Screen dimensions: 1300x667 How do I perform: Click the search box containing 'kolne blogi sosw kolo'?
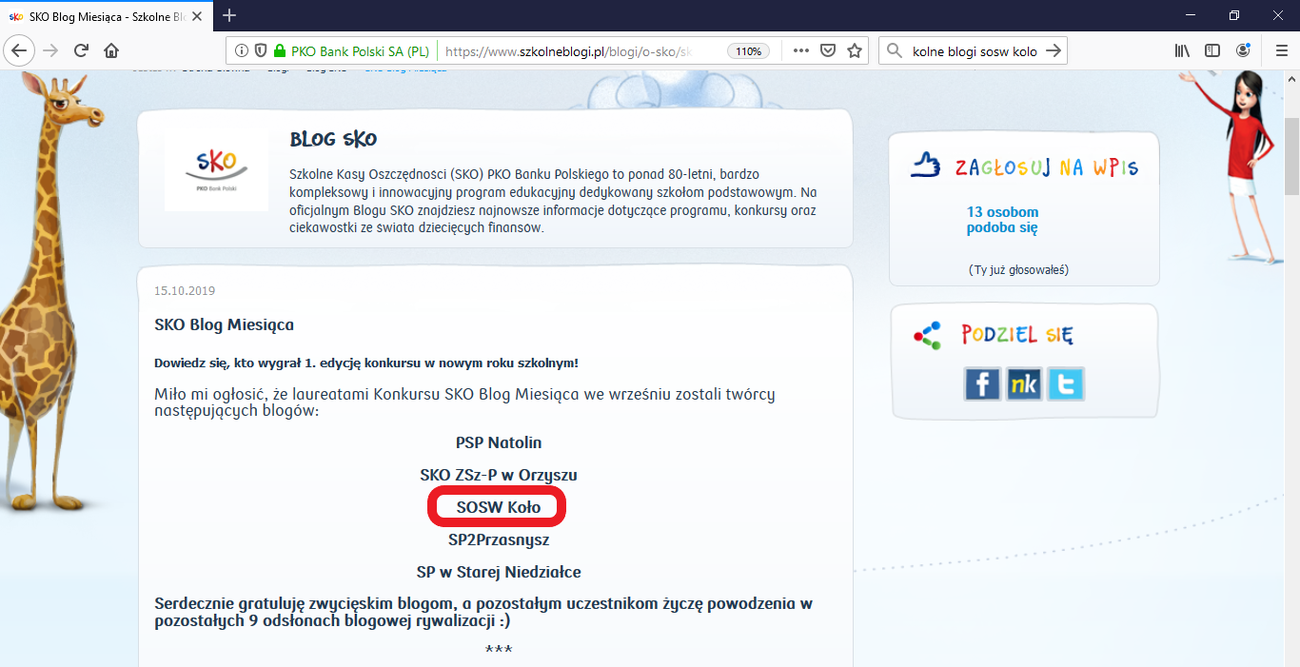click(x=975, y=51)
